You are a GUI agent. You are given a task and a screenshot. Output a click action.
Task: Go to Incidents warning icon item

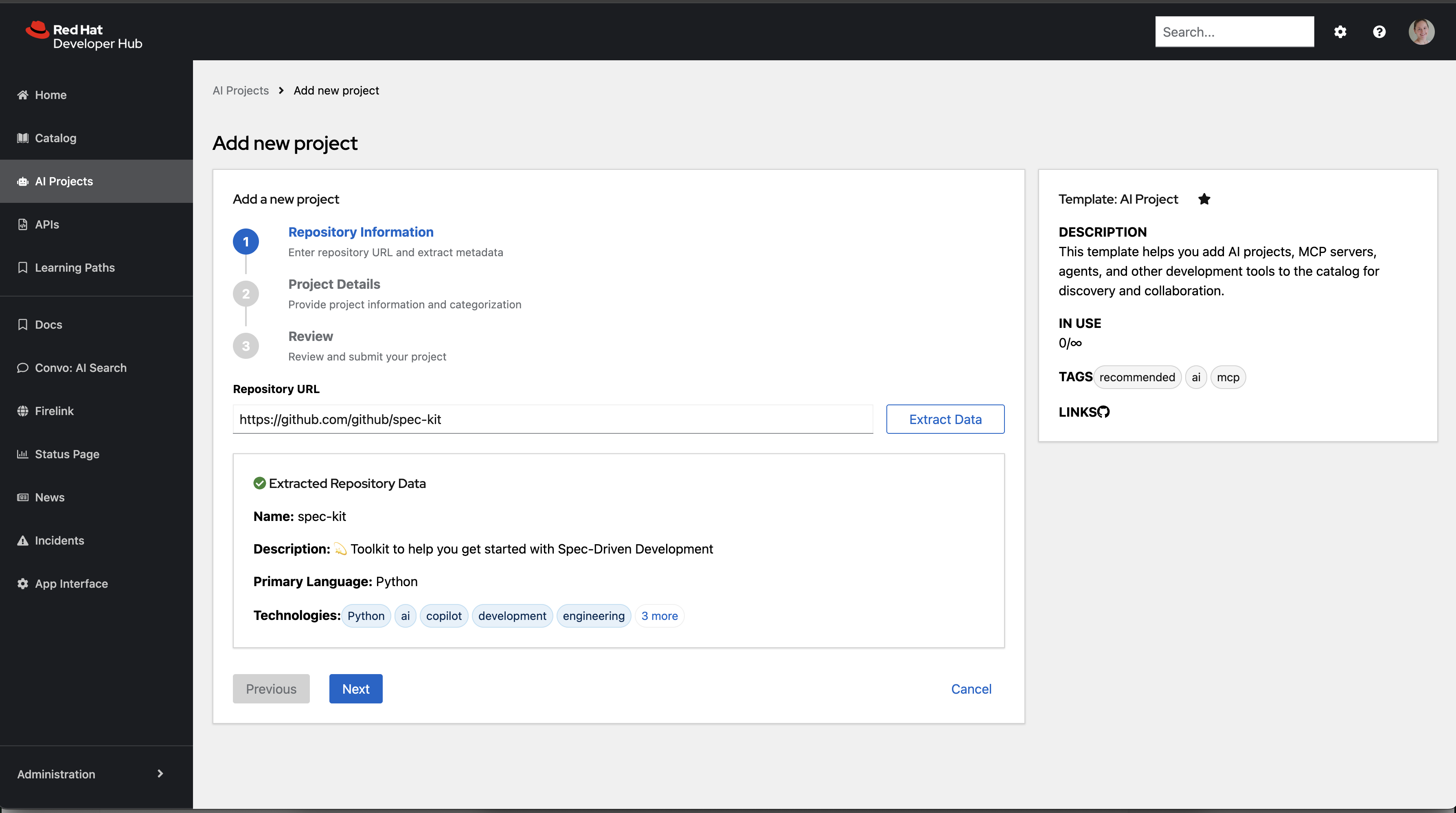tap(23, 541)
